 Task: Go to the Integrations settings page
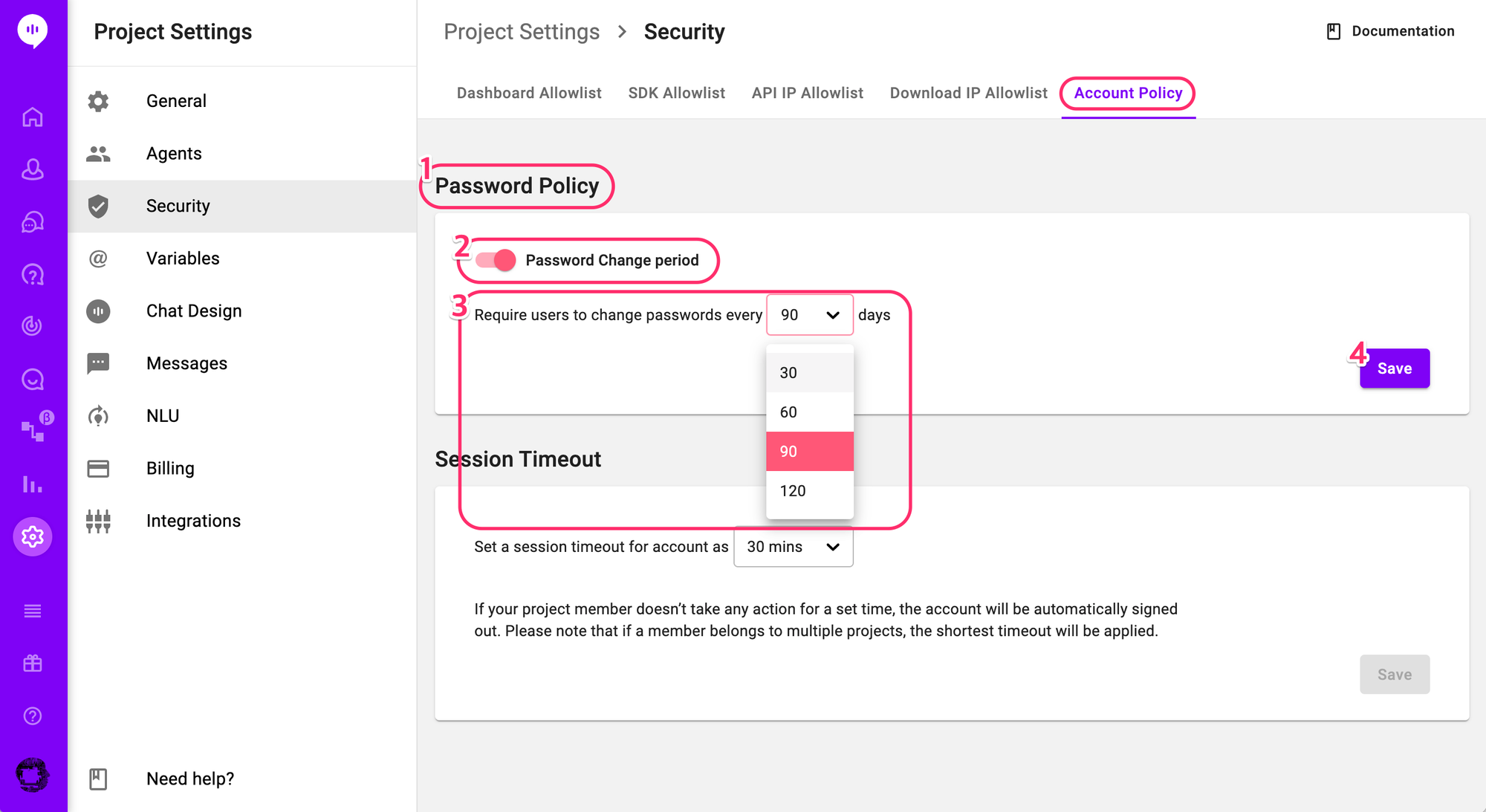click(193, 521)
